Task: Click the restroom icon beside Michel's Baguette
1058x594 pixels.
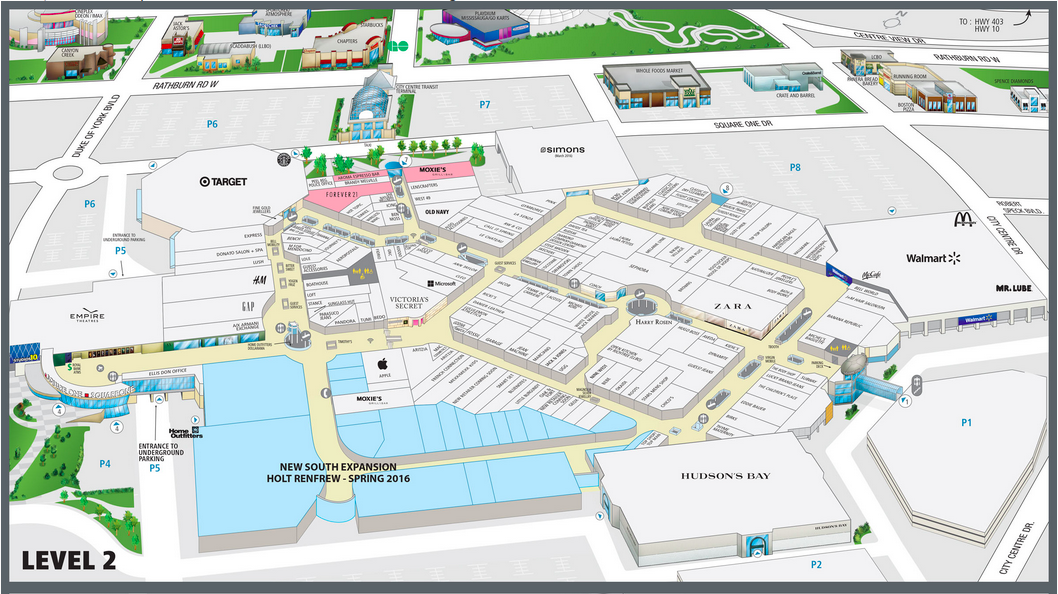Action: coord(839,348)
